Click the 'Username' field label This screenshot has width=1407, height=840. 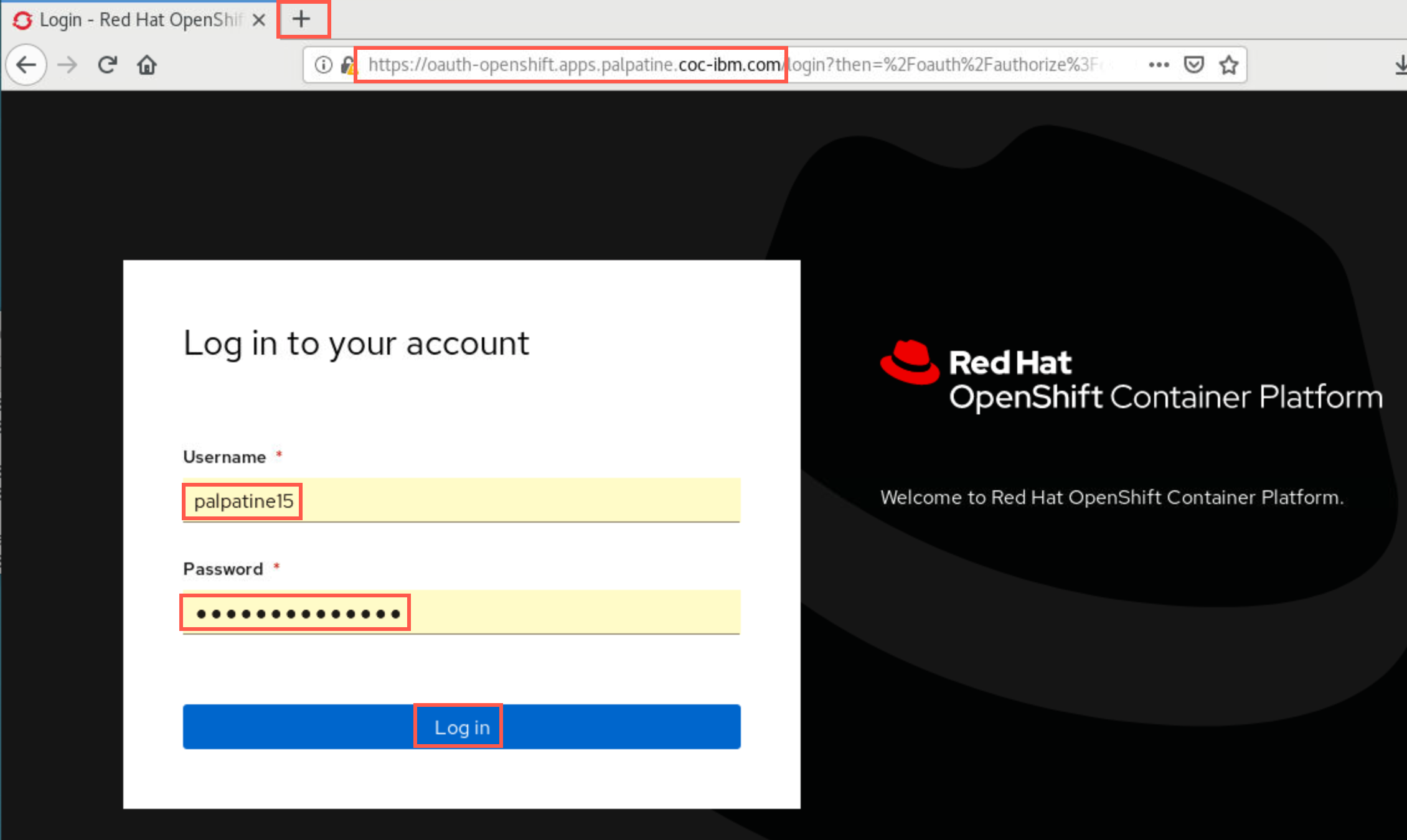tap(224, 457)
